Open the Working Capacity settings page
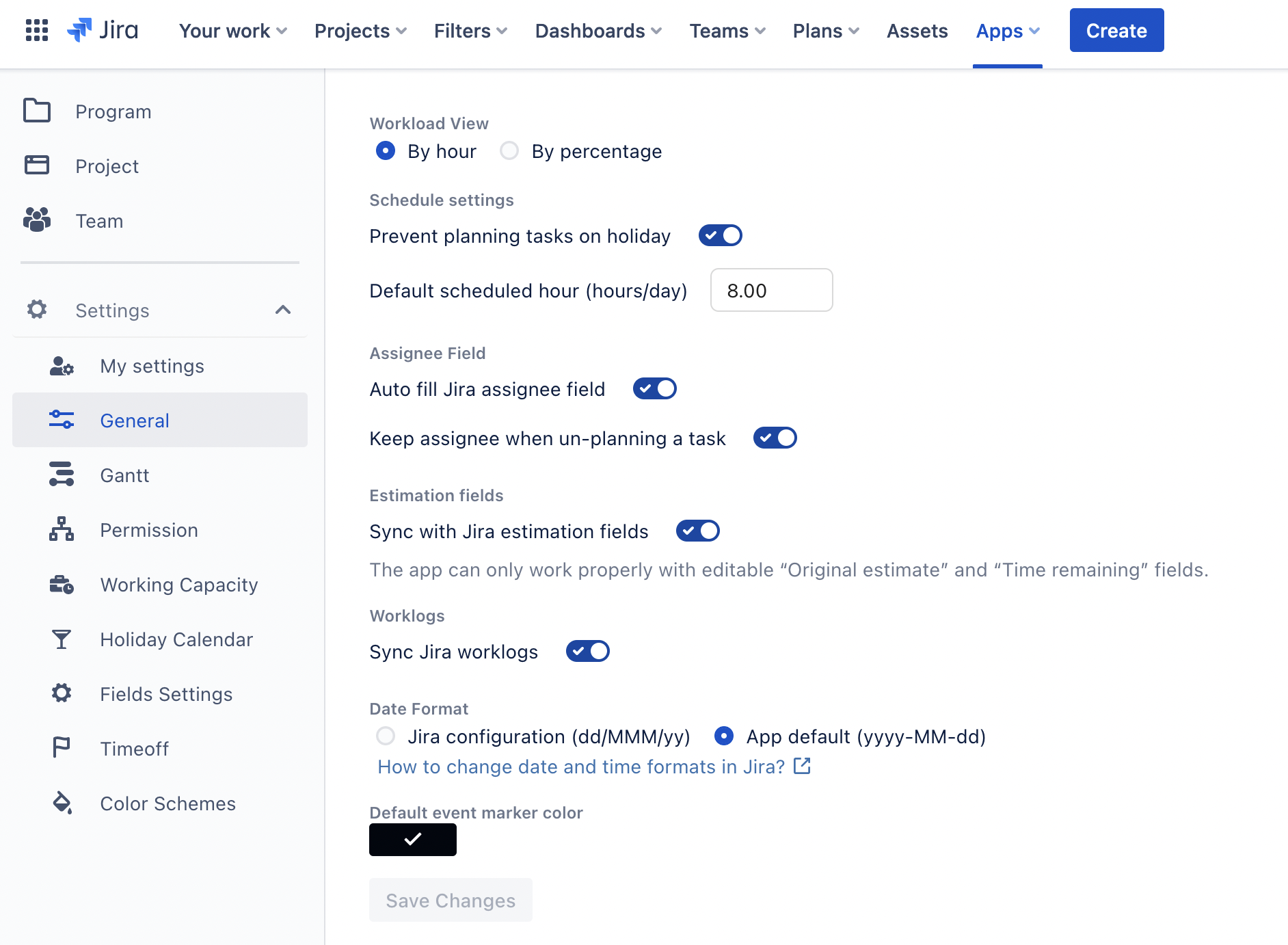 click(160, 585)
